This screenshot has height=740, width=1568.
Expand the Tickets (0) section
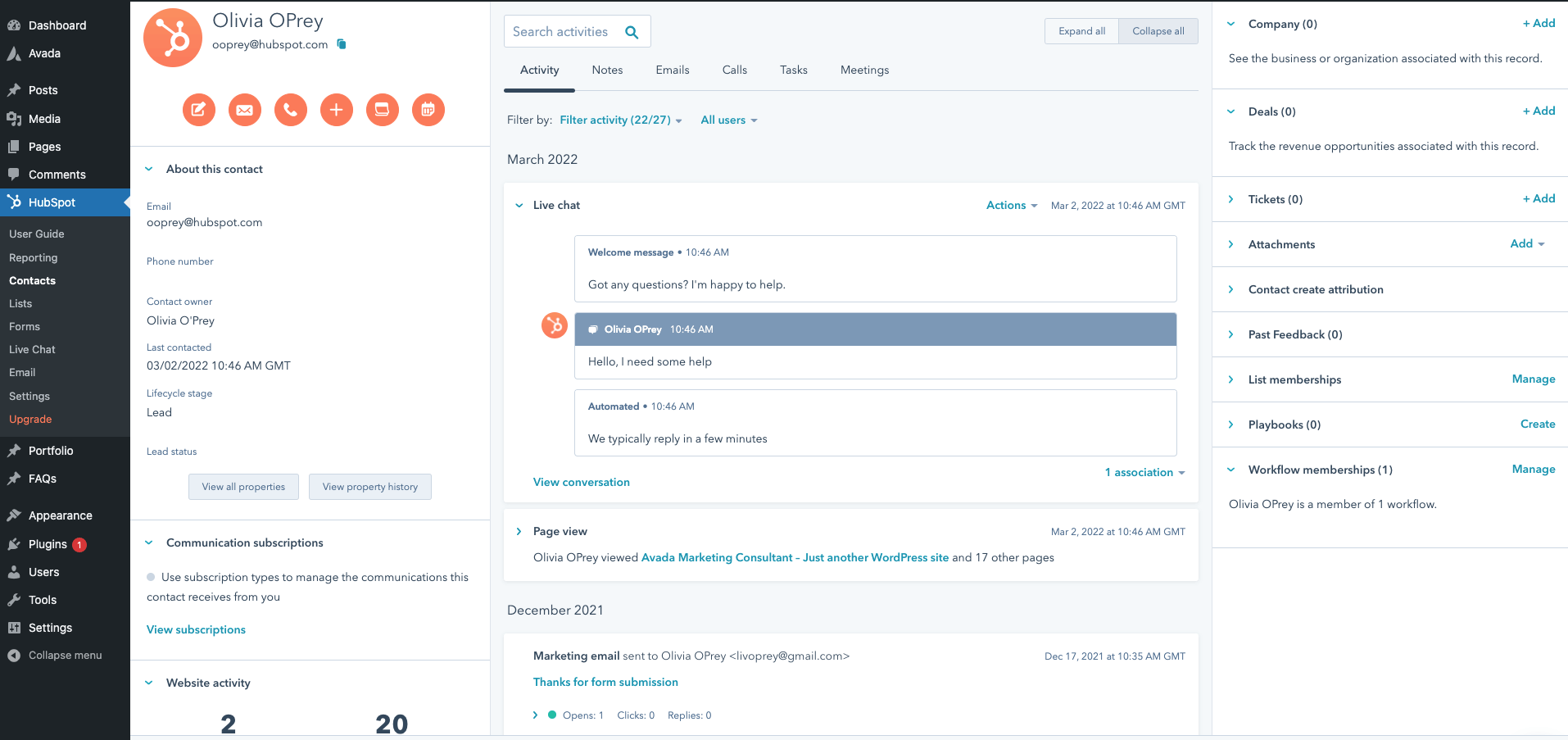tap(1231, 199)
